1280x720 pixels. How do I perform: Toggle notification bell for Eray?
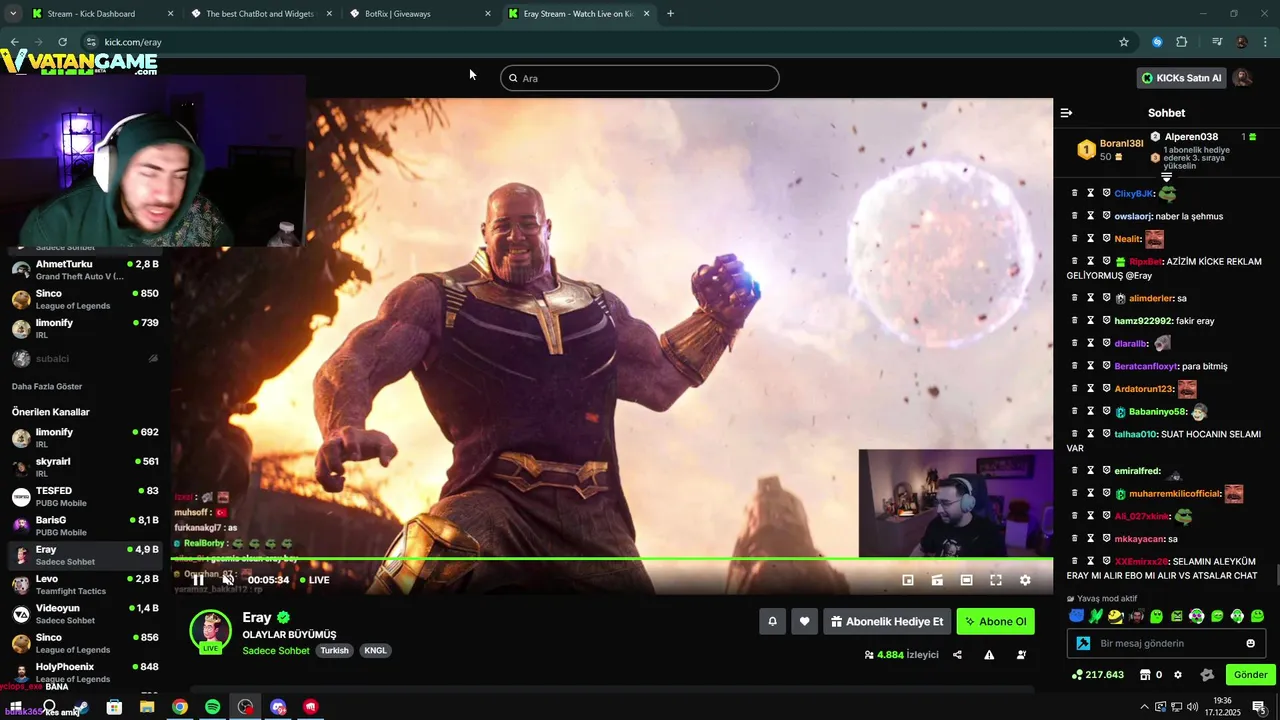click(772, 621)
